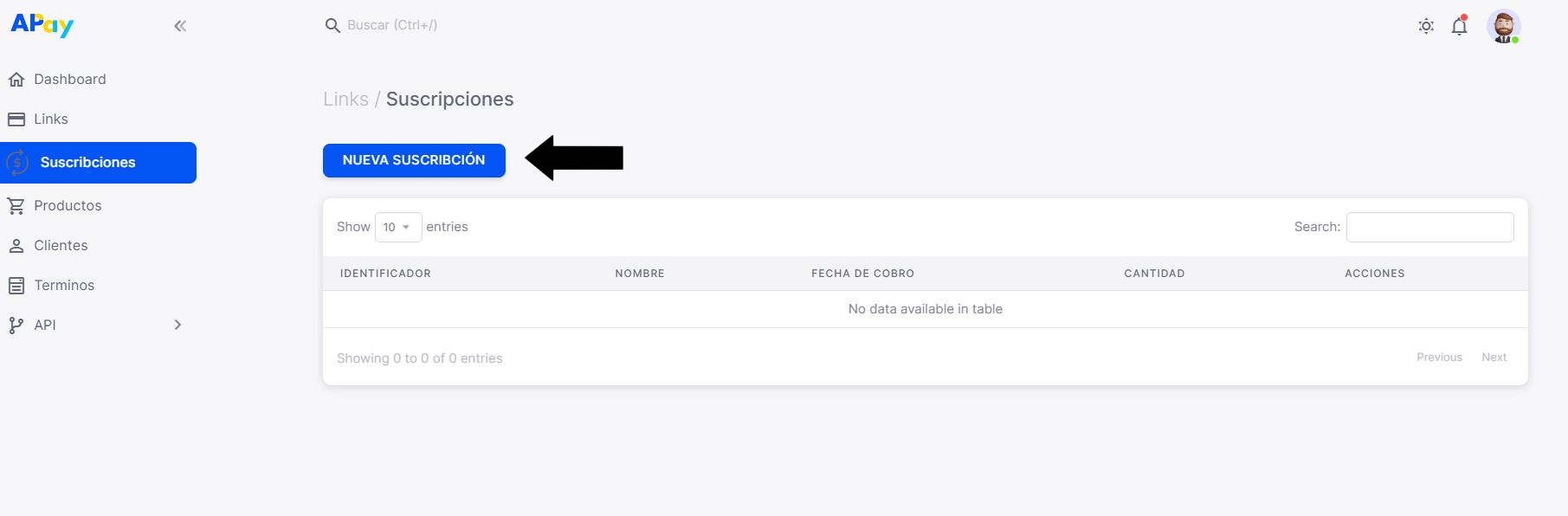Viewport: 1568px width, 516px height.
Task: Collapse the sidebar with the double chevron
Action: [180, 25]
